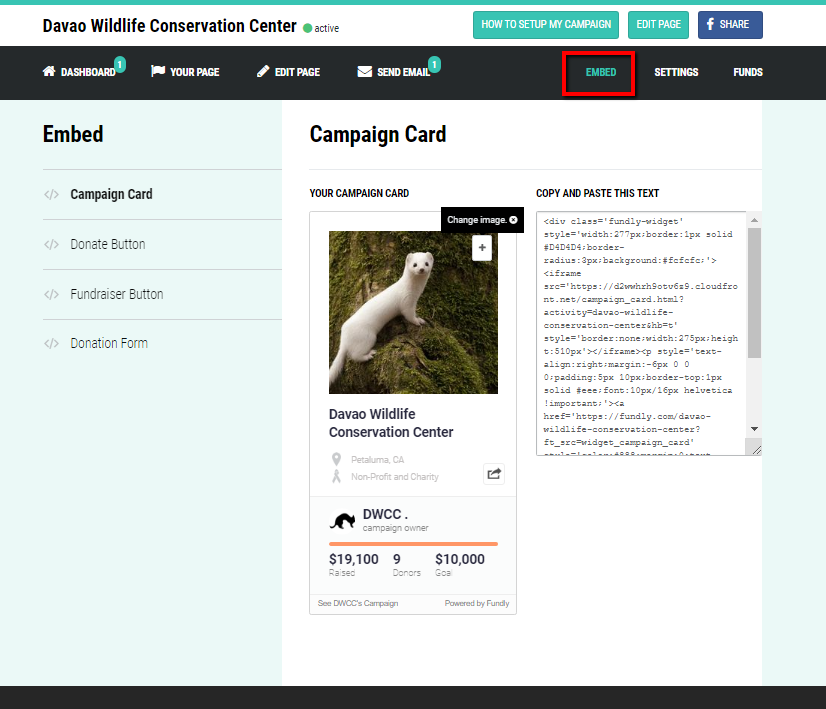
Task: Open the Embed tab
Action: [601, 72]
